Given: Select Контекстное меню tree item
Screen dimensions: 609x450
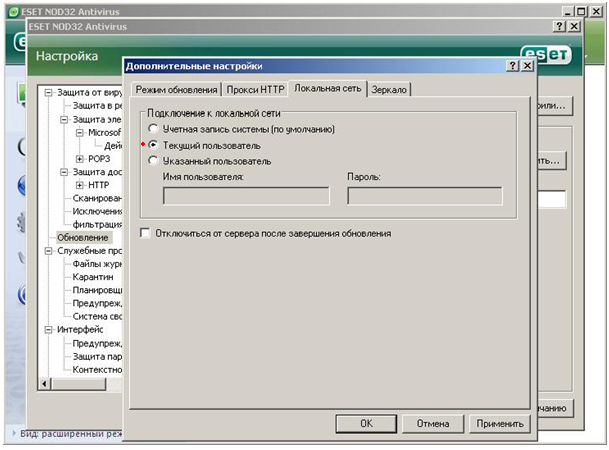Looking at the screenshot, I should 97,370.
